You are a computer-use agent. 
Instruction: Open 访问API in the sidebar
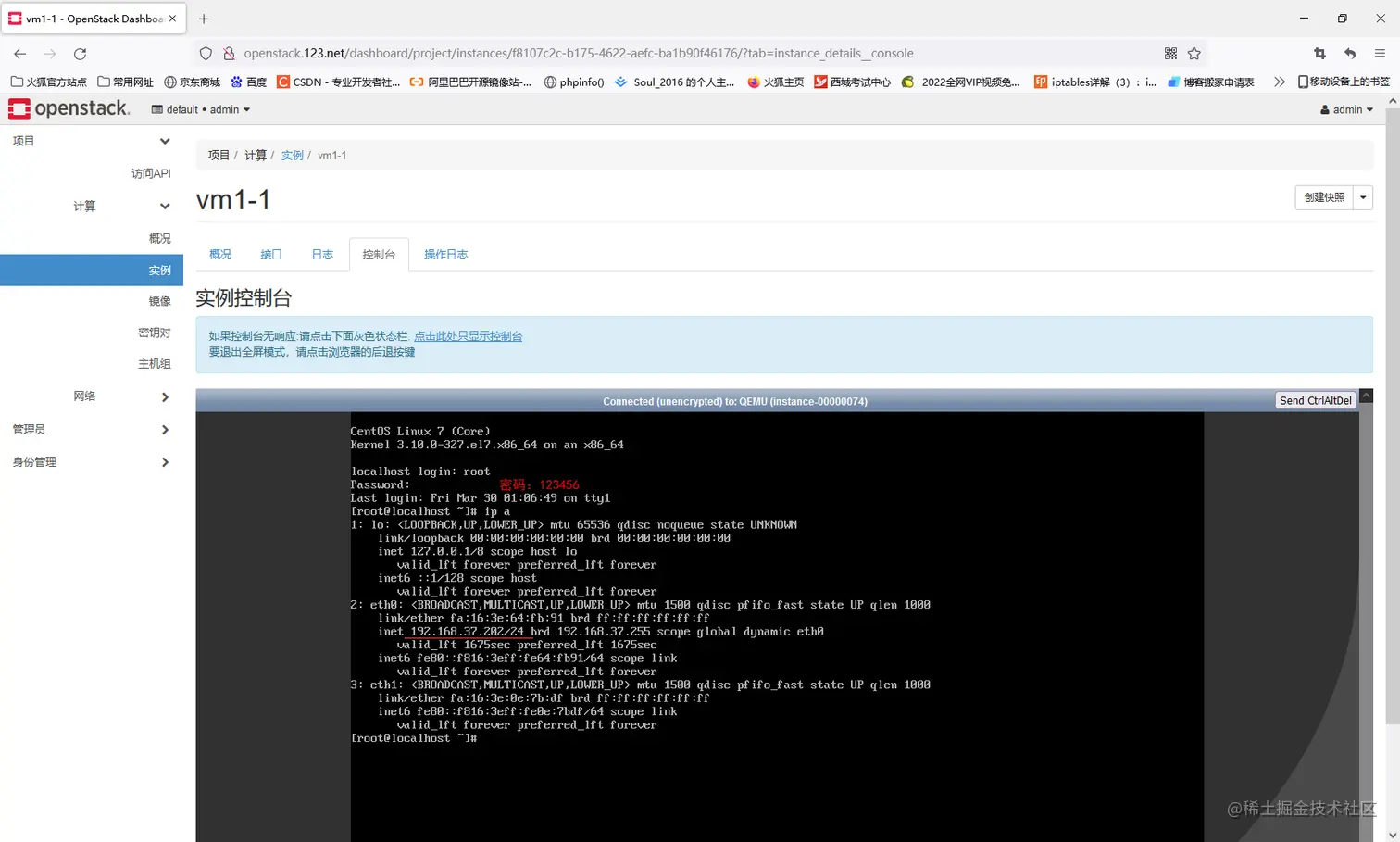(151, 173)
